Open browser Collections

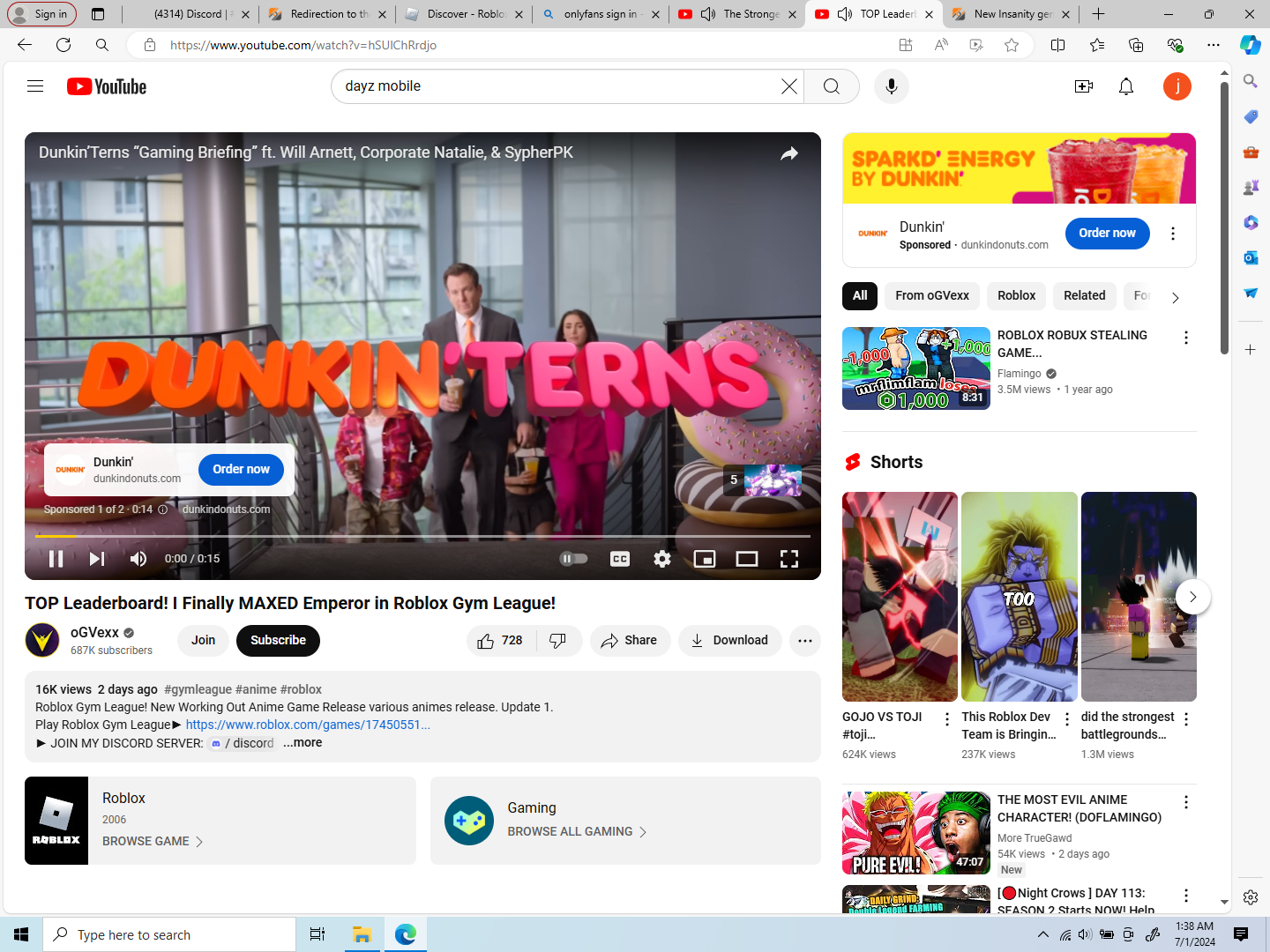pyautogui.click(x=1136, y=45)
